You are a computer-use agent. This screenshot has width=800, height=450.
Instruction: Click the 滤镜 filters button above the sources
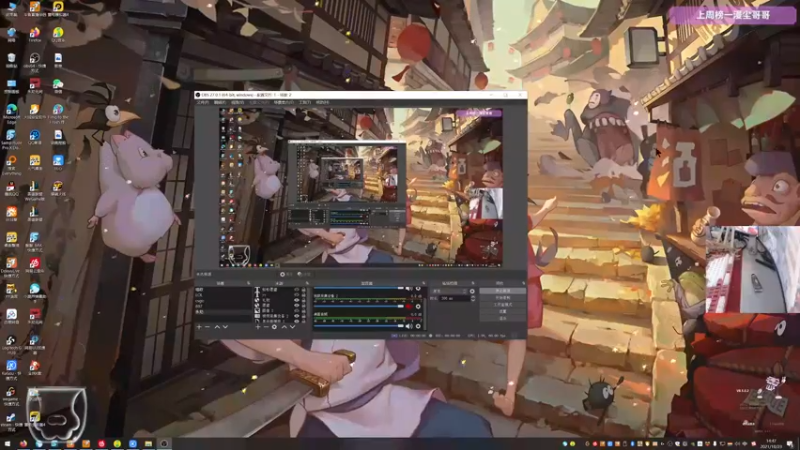[x=305, y=274]
